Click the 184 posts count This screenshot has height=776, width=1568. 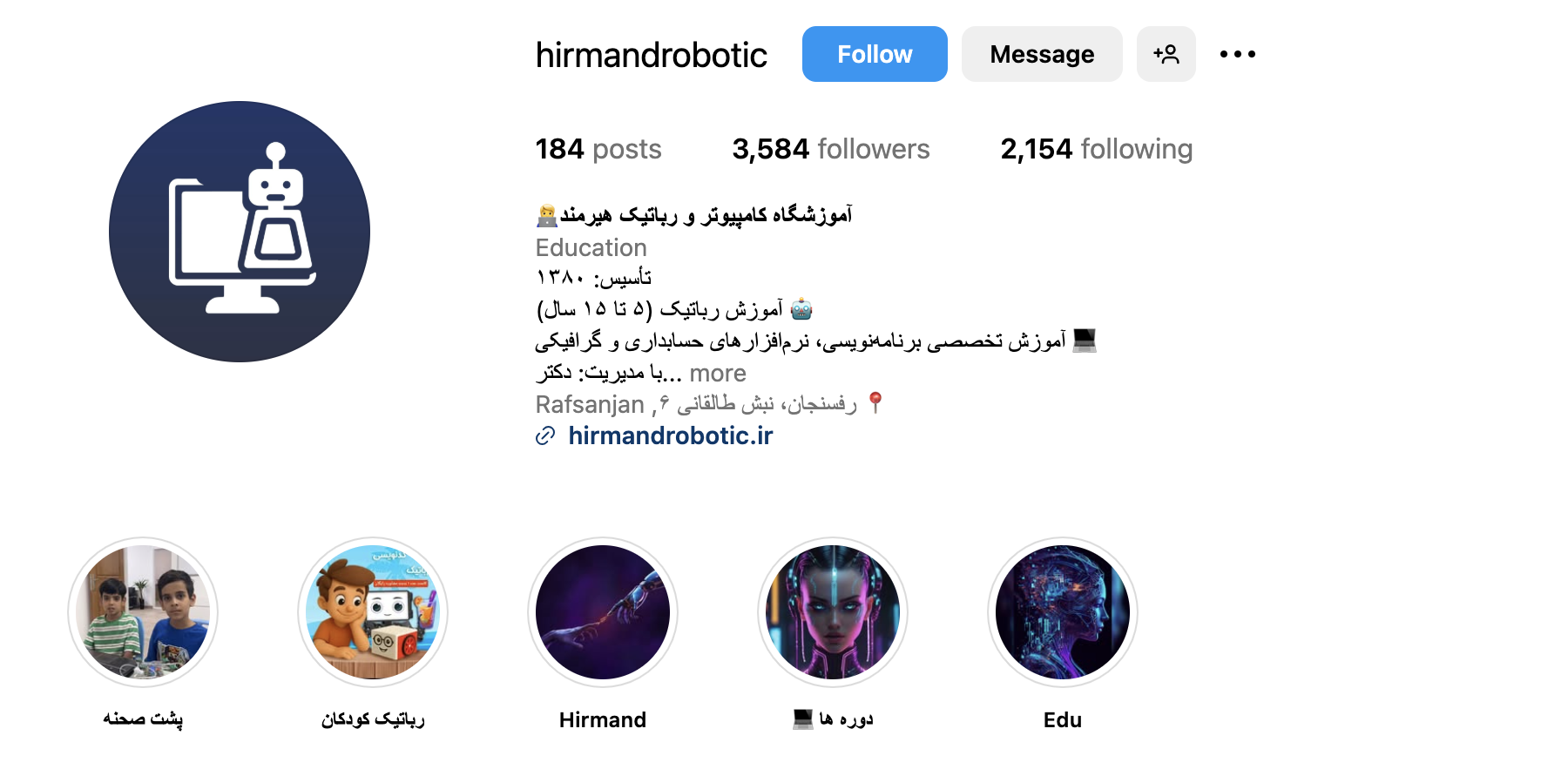click(598, 149)
